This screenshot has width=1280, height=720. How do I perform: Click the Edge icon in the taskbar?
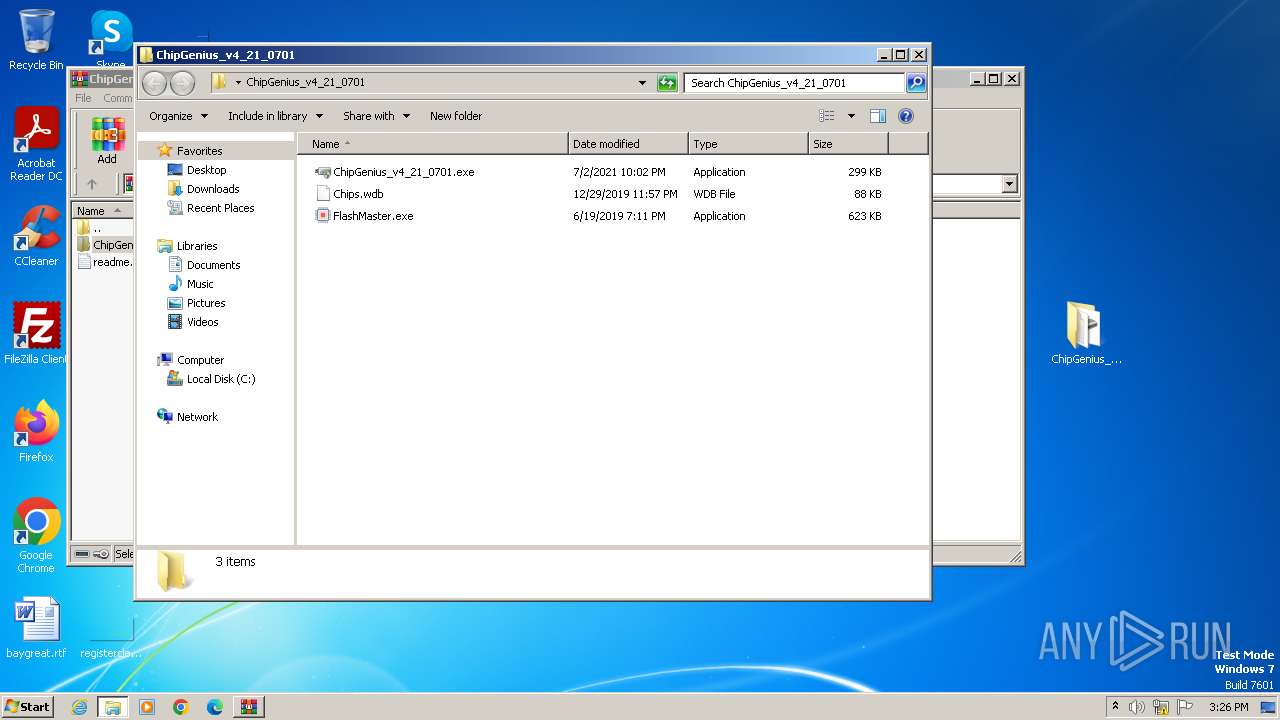(x=215, y=707)
